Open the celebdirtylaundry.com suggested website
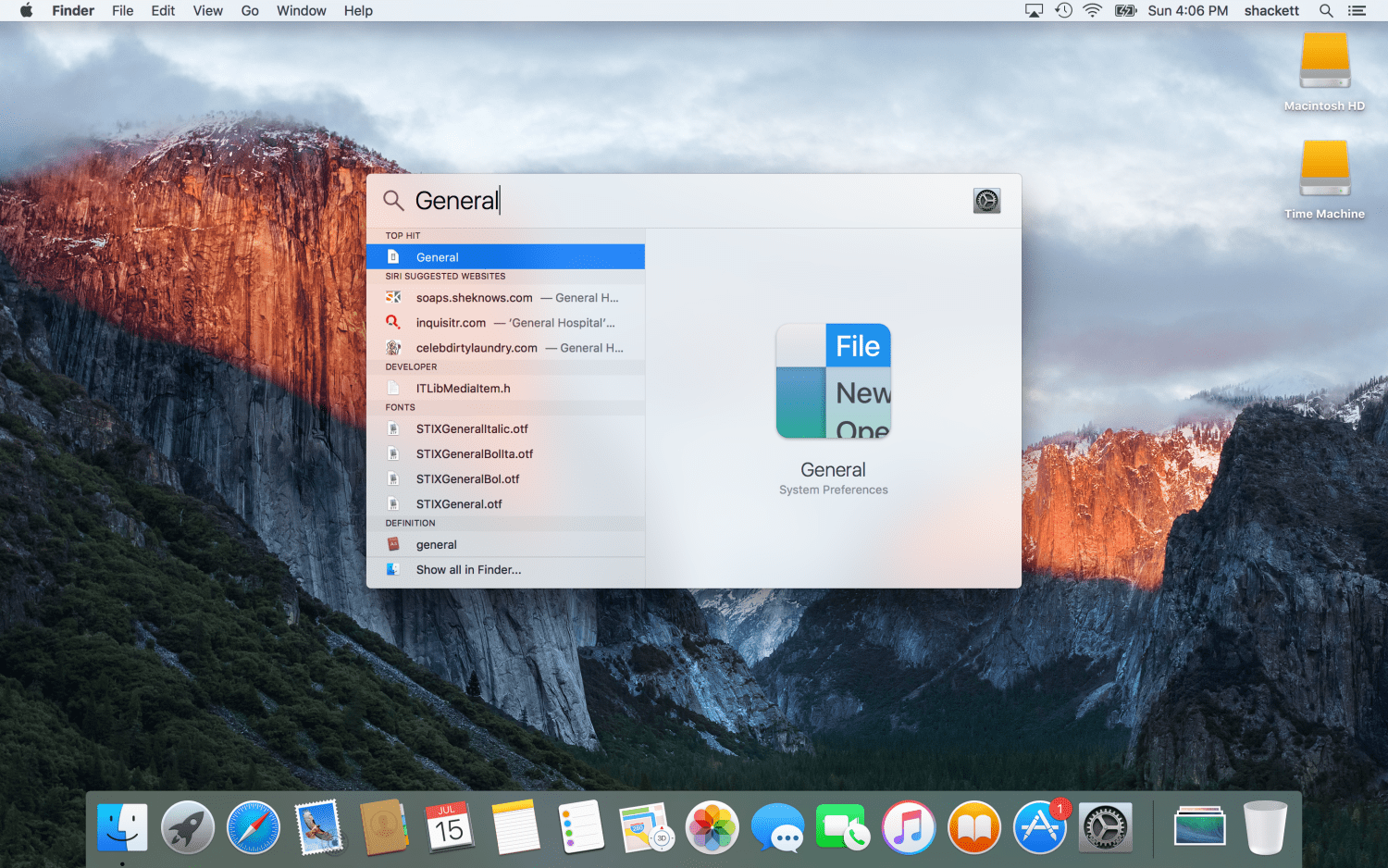 coord(505,348)
